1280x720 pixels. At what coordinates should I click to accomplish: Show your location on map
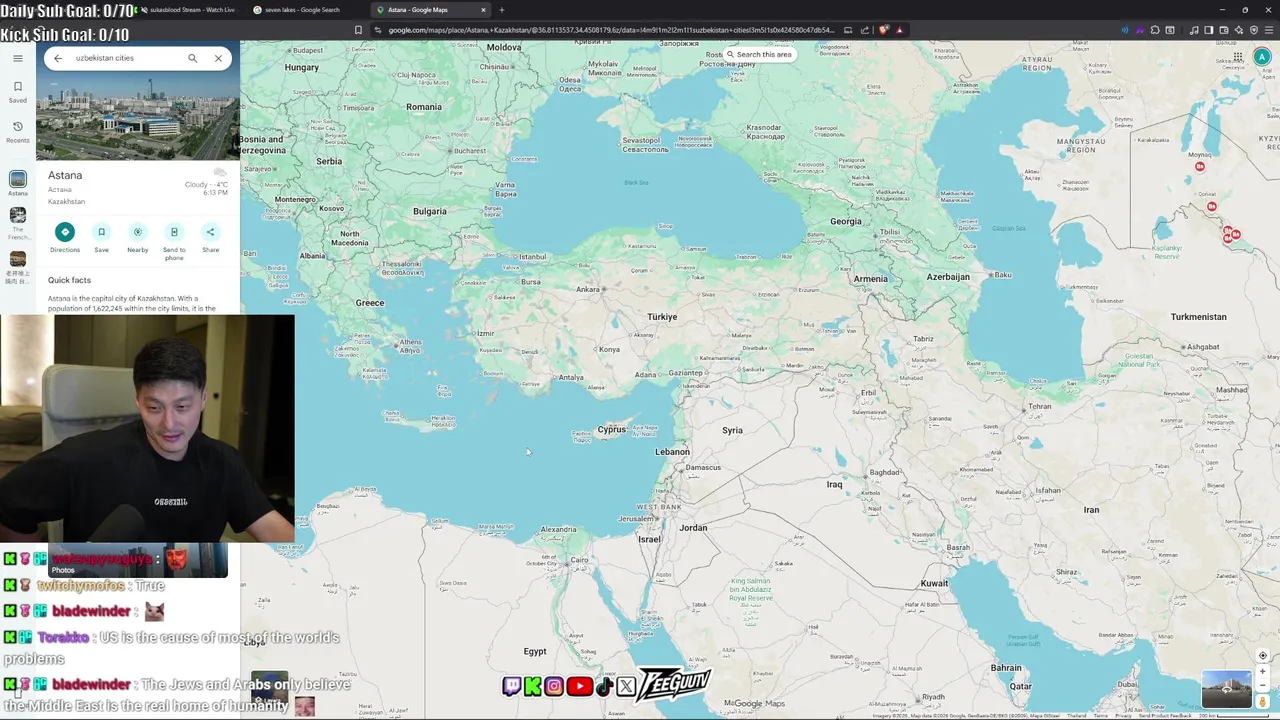pyautogui.click(x=1263, y=655)
